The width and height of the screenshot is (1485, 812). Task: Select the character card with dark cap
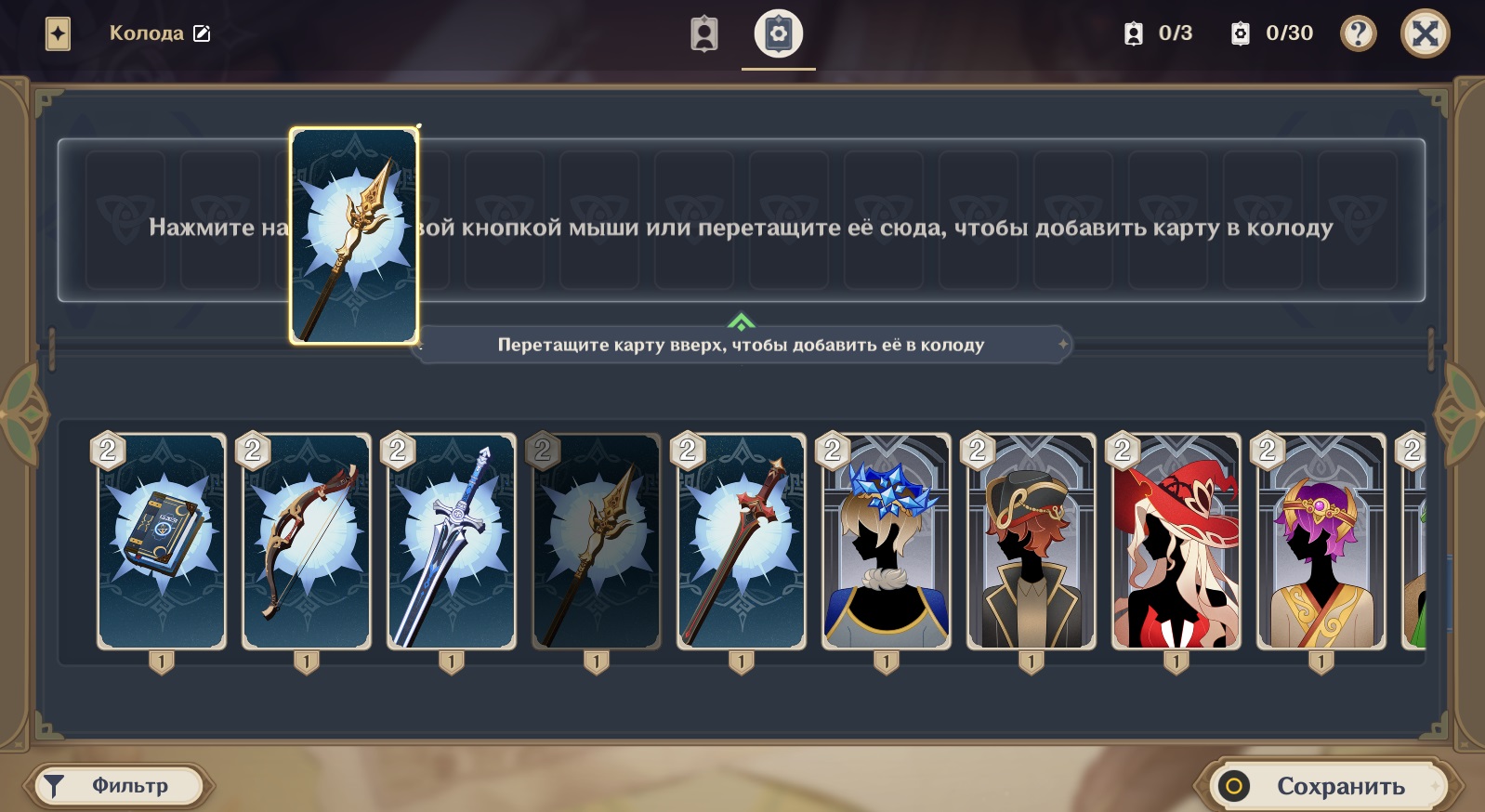click(1032, 541)
